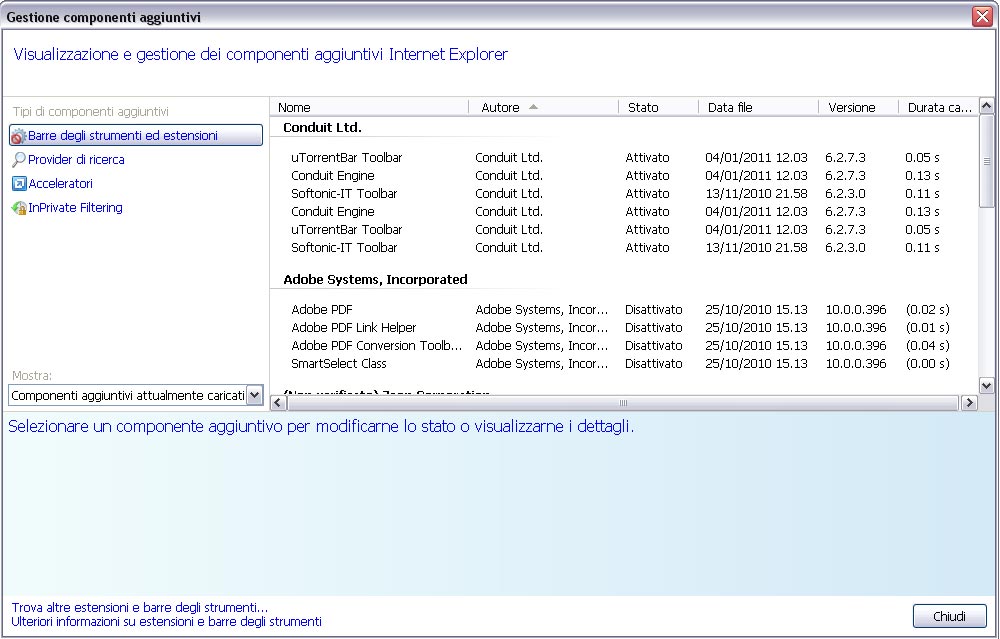This screenshot has height=639, width=1000.
Task: Open Ulteriori informazioni su estensioni link
Action: [166, 621]
